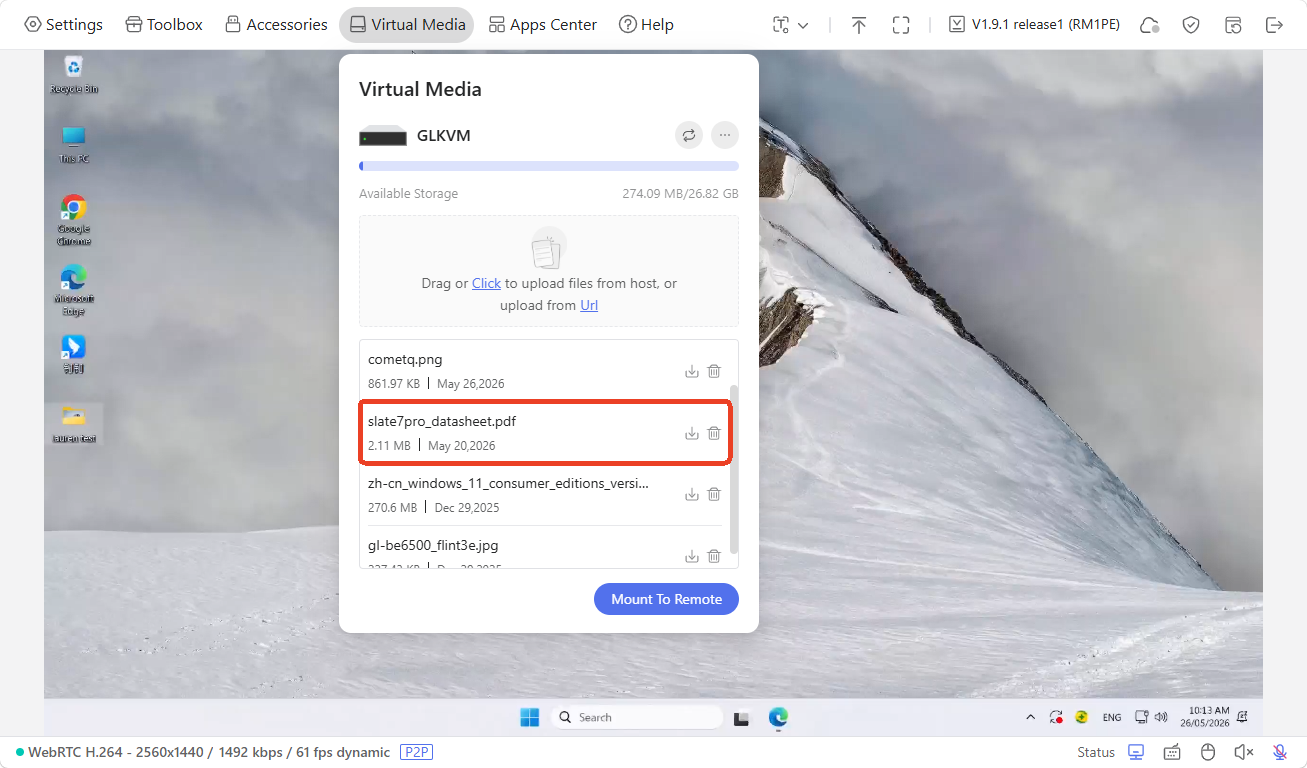
Task: Click the keyboard status icon in status bar
Action: click(1172, 752)
